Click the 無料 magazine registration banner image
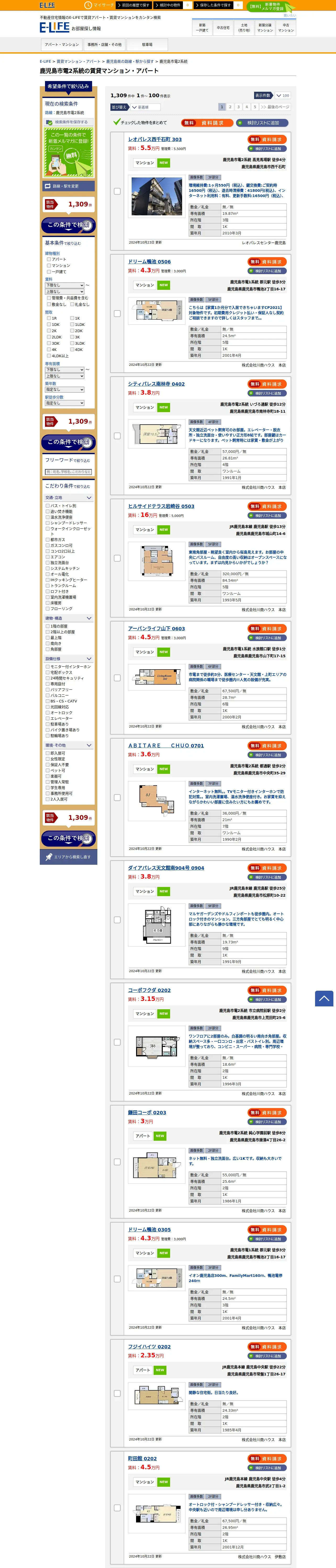This screenshot has width=336, height=1568. coord(68,153)
